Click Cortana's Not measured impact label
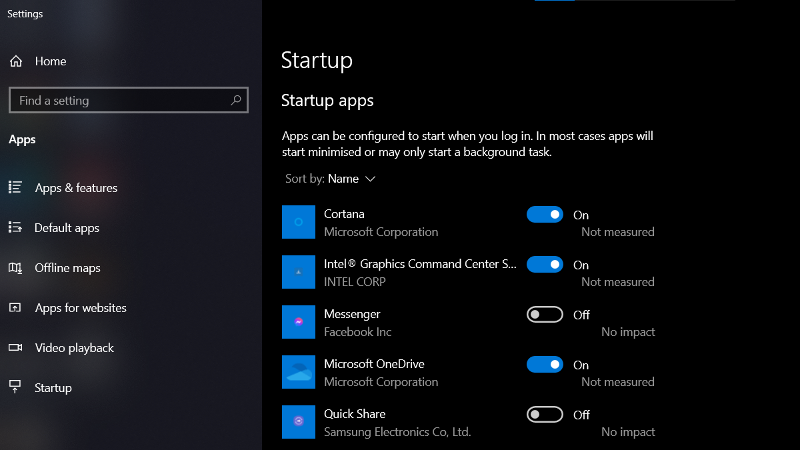The image size is (800, 450). (x=618, y=232)
